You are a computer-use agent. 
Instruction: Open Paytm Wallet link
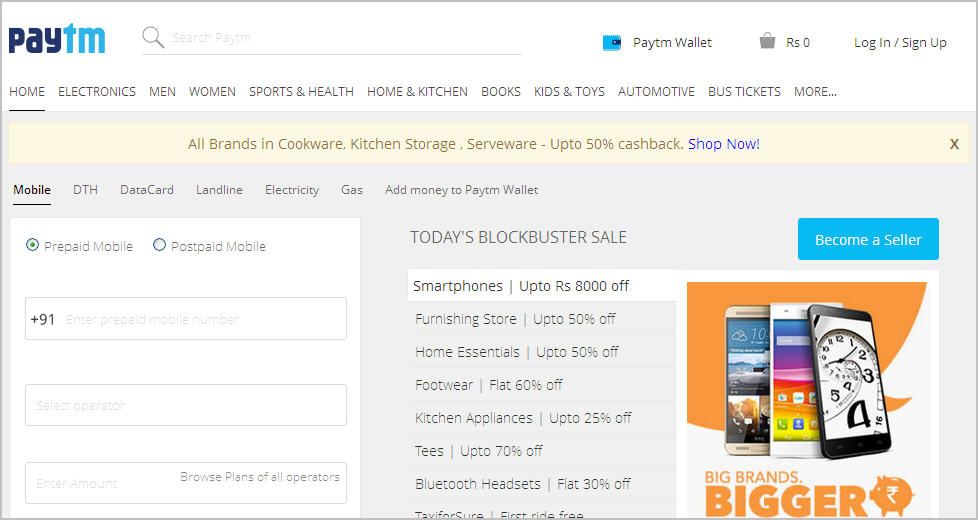point(672,42)
